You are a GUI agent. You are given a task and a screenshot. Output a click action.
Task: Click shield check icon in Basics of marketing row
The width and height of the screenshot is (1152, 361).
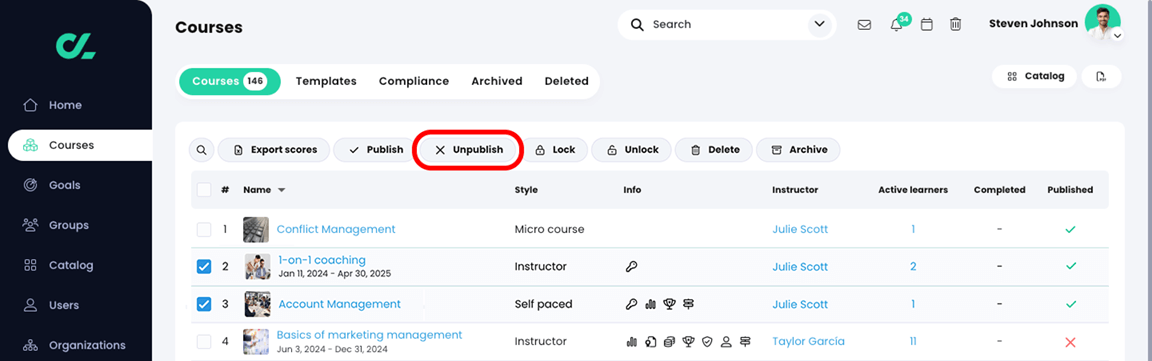[x=708, y=342]
